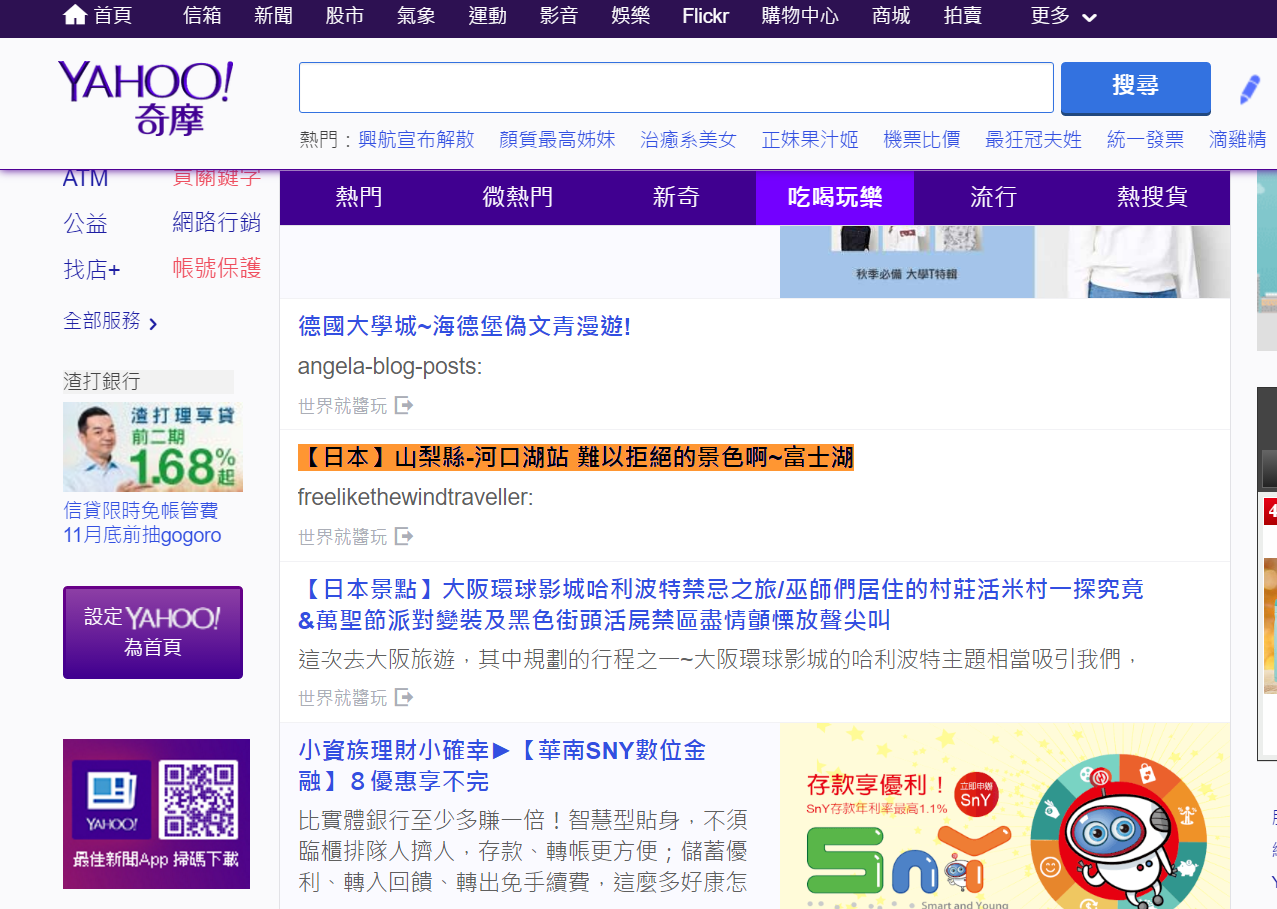Switch to the 微熱門 tab
This screenshot has height=909, width=1277.
coord(518,198)
